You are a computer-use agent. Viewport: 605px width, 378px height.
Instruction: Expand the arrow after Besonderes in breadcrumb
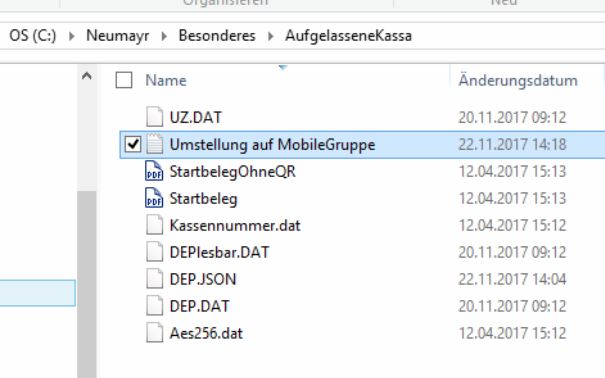click(x=270, y=36)
